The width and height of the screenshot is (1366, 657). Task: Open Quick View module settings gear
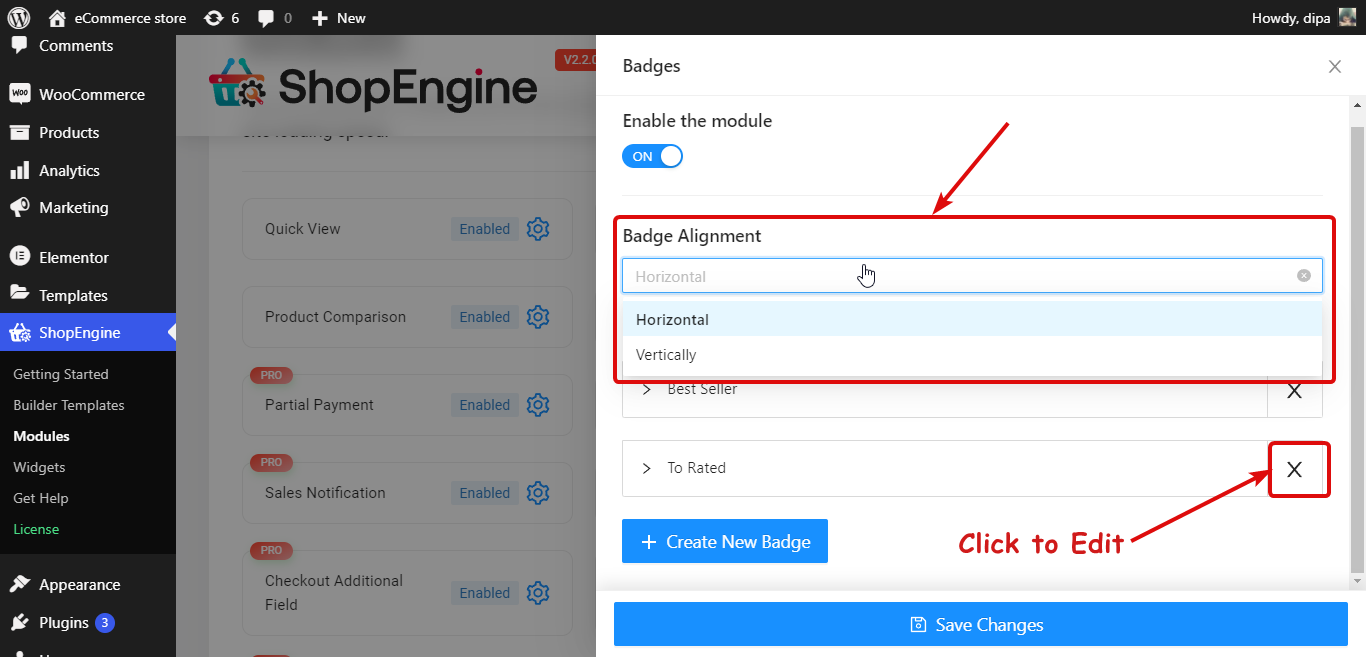pyautogui.click(x=538, y=229)
